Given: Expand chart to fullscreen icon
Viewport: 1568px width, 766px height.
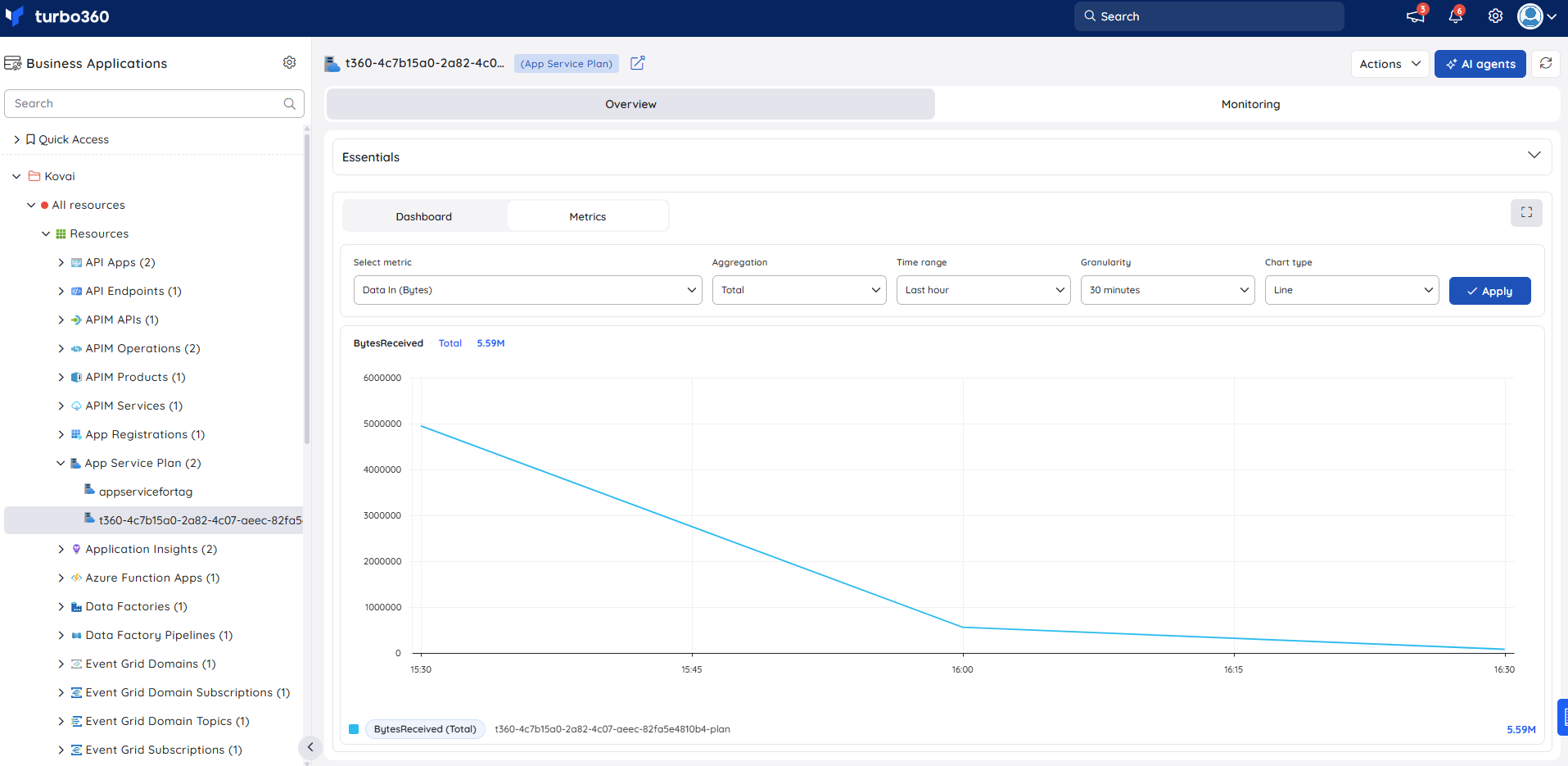Looking at the screenshot, I should pos(1526,212).
